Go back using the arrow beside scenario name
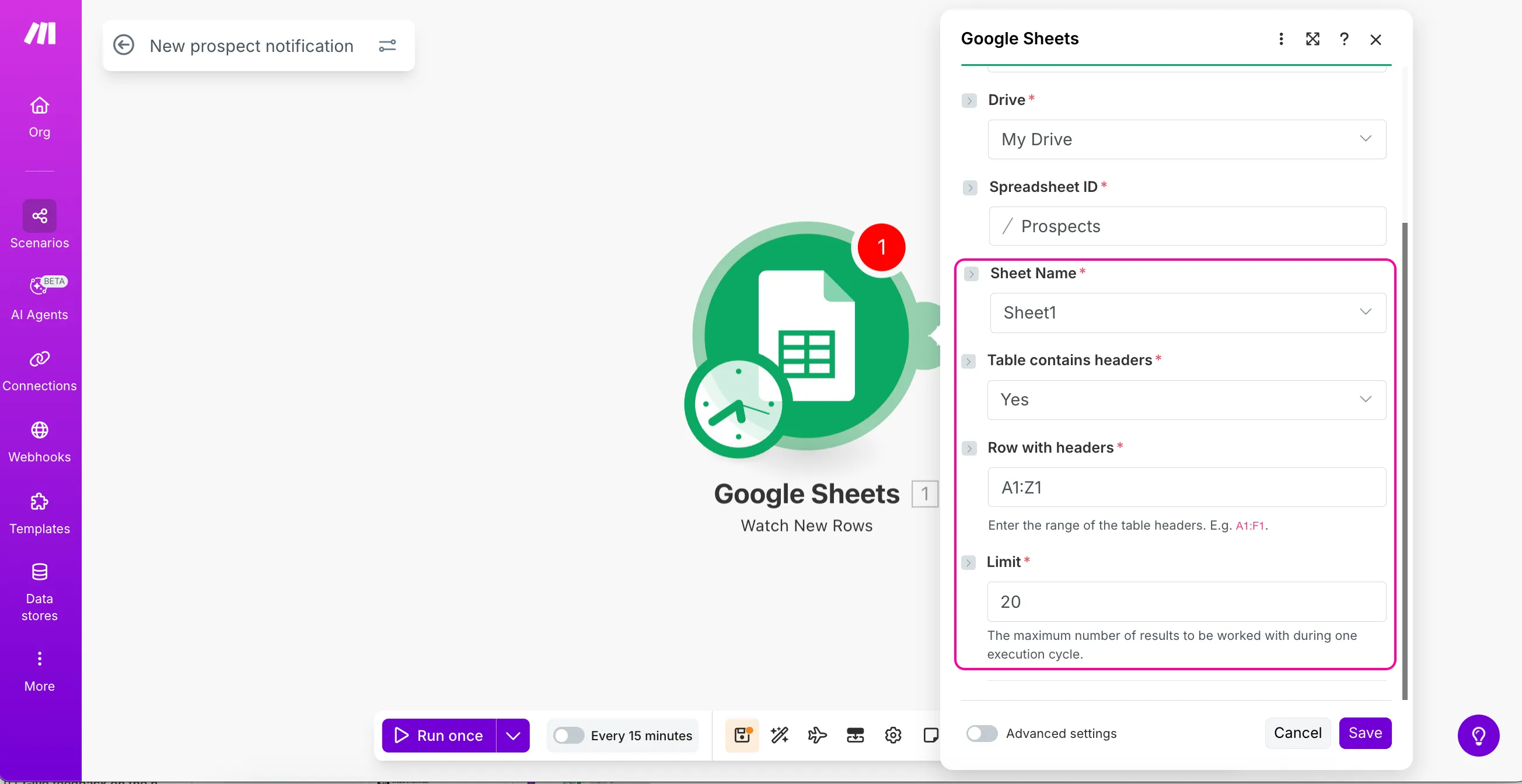This screenshot has height=784, width=1522. (x=124, y=45)
